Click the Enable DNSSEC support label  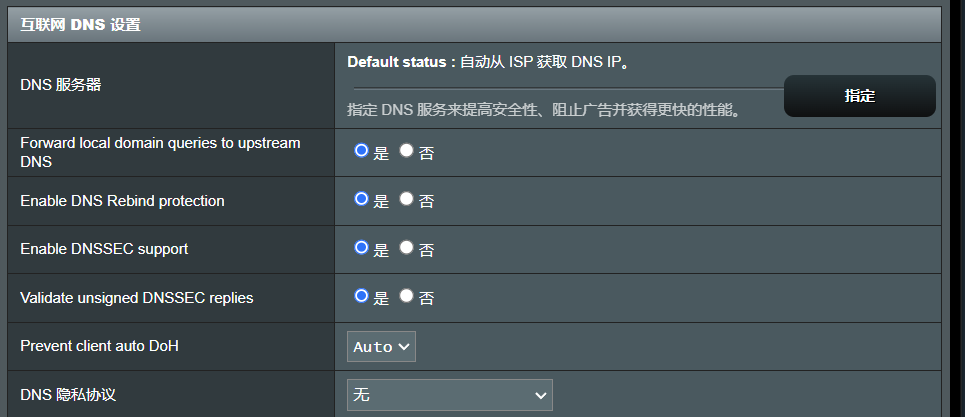pyautogui.click(x=104, y=249)
